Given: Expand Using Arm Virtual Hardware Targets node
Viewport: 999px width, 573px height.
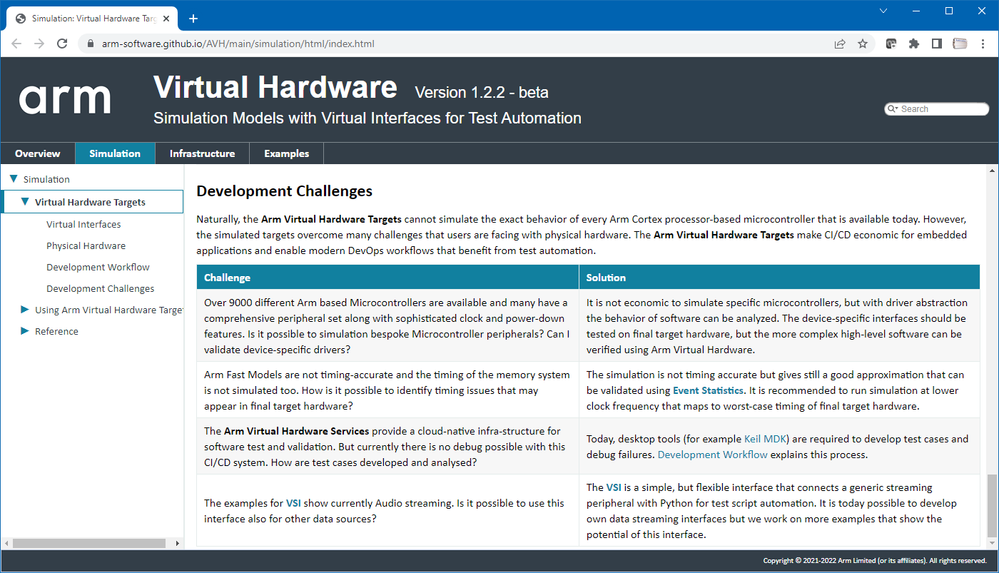Looking at the screenshot, I should [x=25, y=309].
